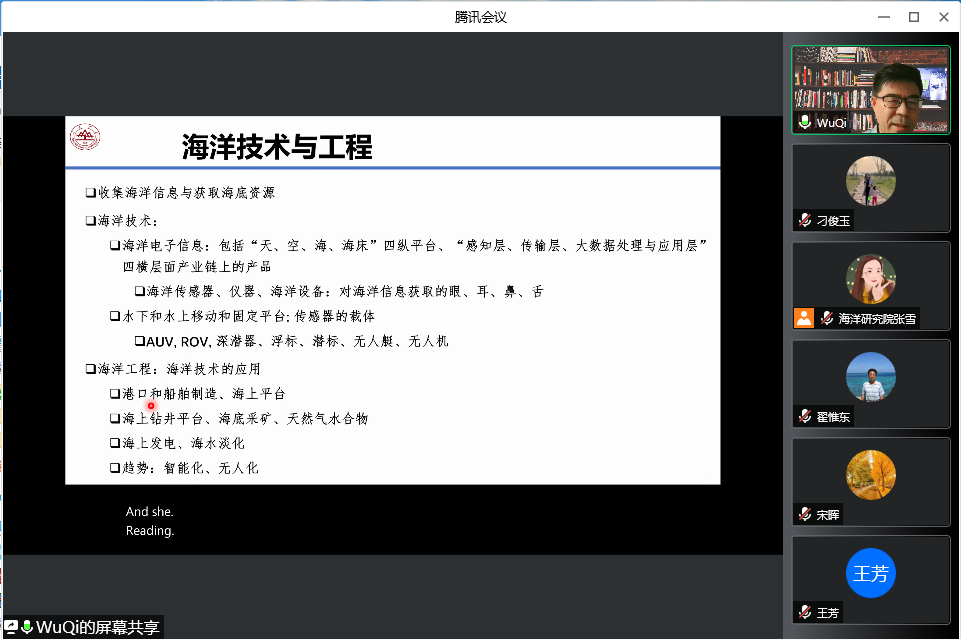Image resolution: width=961 pixels, height=640 pixels.
Task: Click the university logo on the slide
Action: tap(85, 137)
